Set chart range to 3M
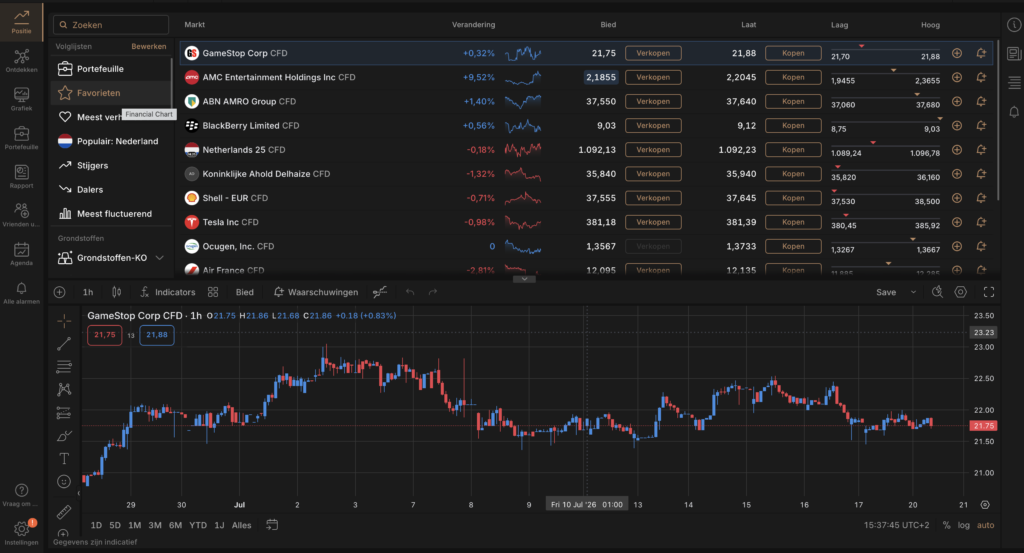This screenshot has height=553, width=1024. tap(155, 525)
